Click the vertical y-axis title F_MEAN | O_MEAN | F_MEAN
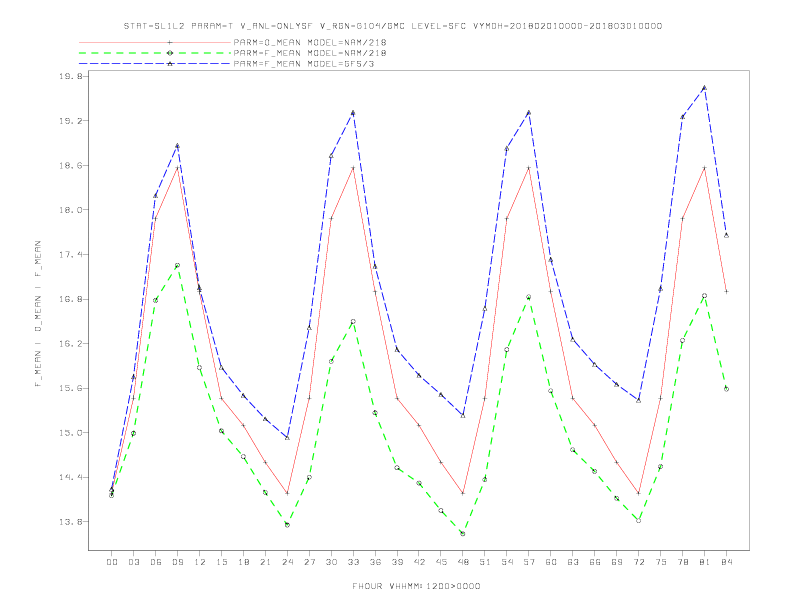This screenshot has height=612, width=792. coord(38,314)
